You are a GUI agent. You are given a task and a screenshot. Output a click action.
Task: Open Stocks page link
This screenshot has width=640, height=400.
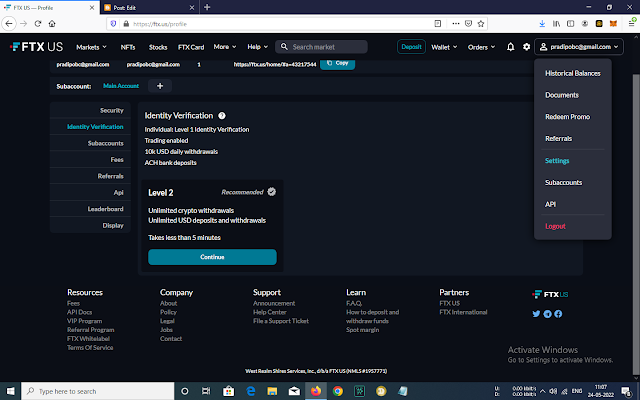coord(158,47)
